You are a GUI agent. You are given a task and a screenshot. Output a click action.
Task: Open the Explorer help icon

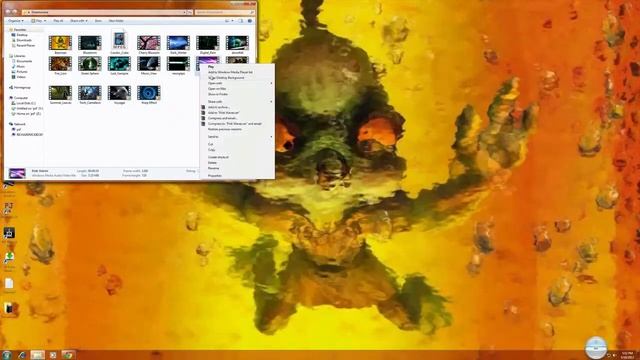tap(250, 21)
